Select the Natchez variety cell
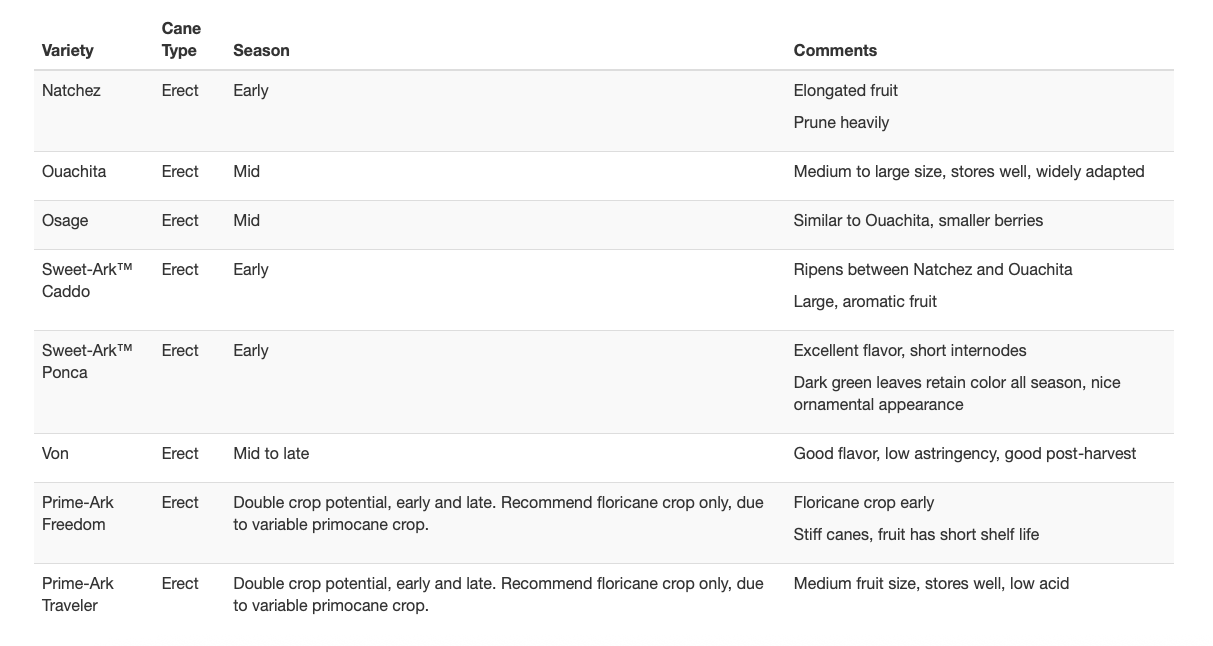The height and width of the screenshot is (646, 1213). coord(71,90)
